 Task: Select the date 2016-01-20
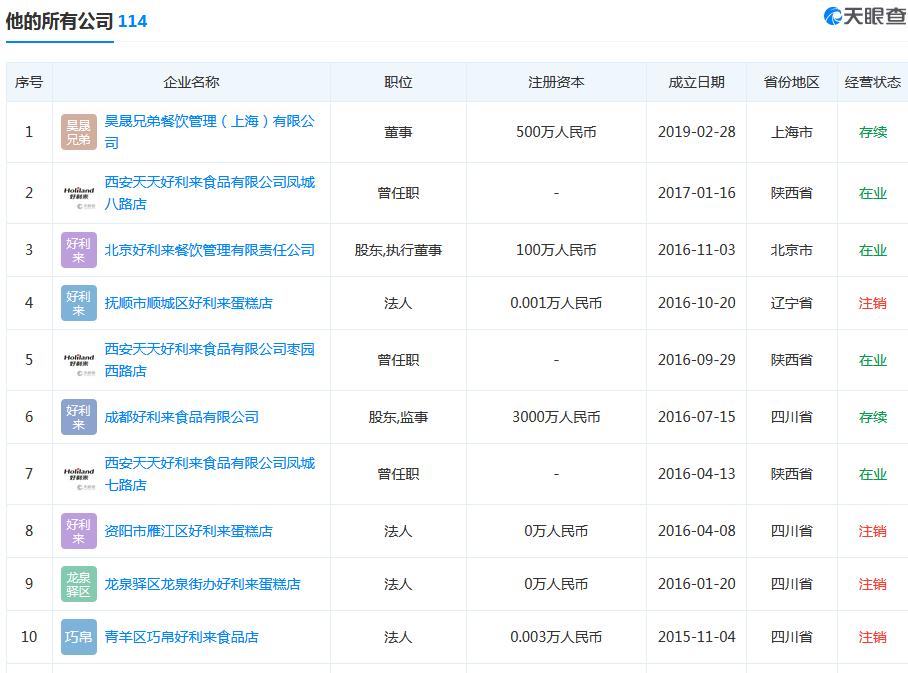[x=697, y=584]
